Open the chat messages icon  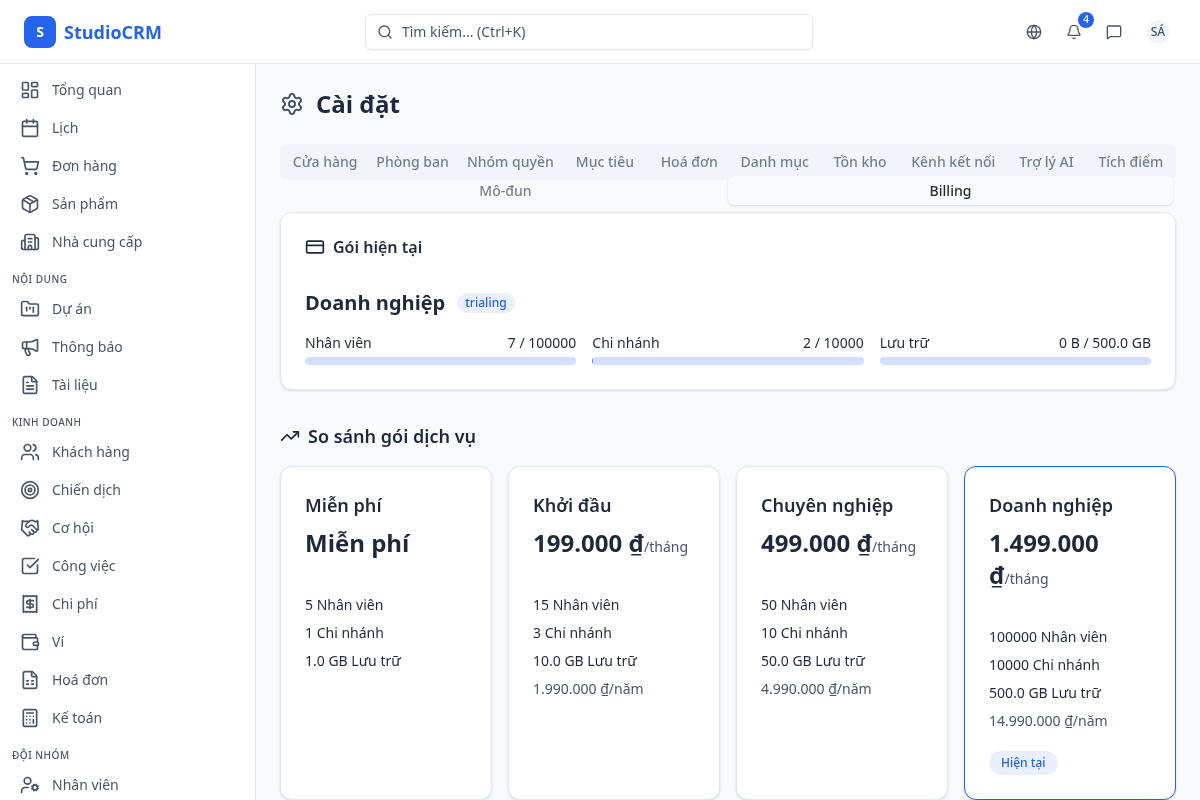1114,32
